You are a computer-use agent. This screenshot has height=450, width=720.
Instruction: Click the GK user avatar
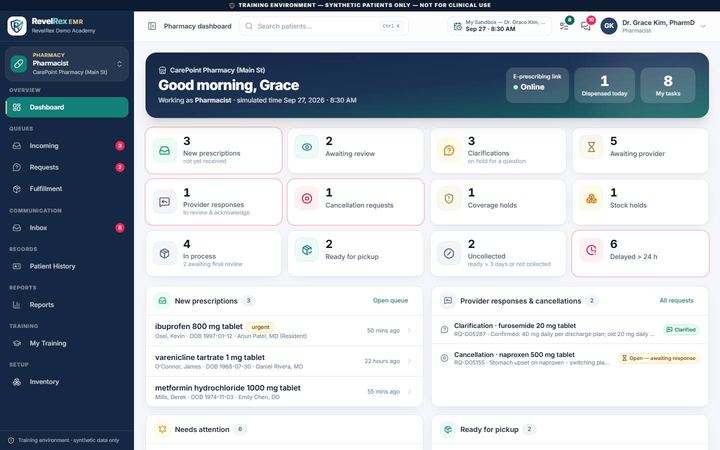(x=609, y=26)
